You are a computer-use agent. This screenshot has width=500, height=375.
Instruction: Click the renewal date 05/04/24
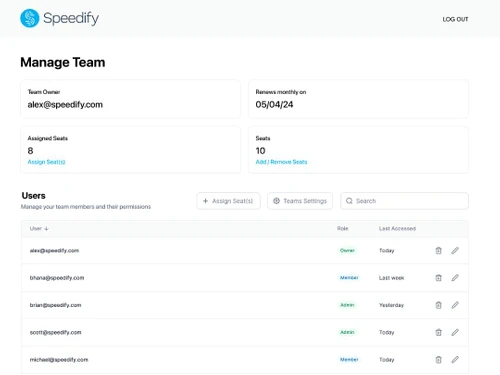coord(274,105)
